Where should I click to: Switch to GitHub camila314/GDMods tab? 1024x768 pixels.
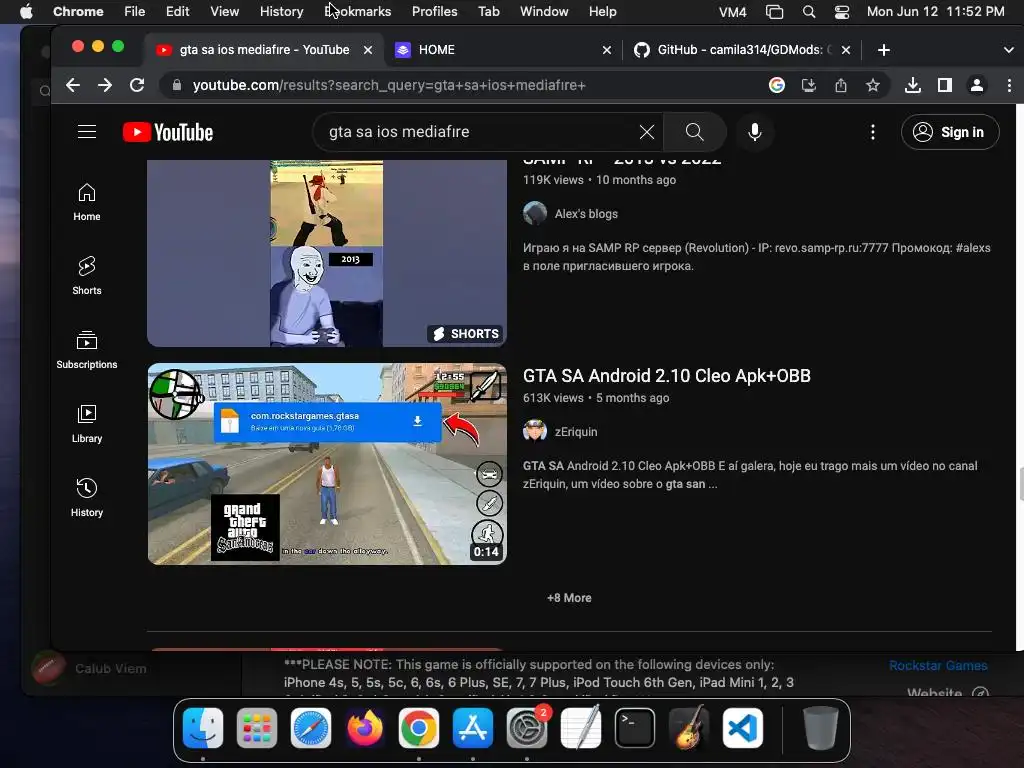[x=743, y=50]
